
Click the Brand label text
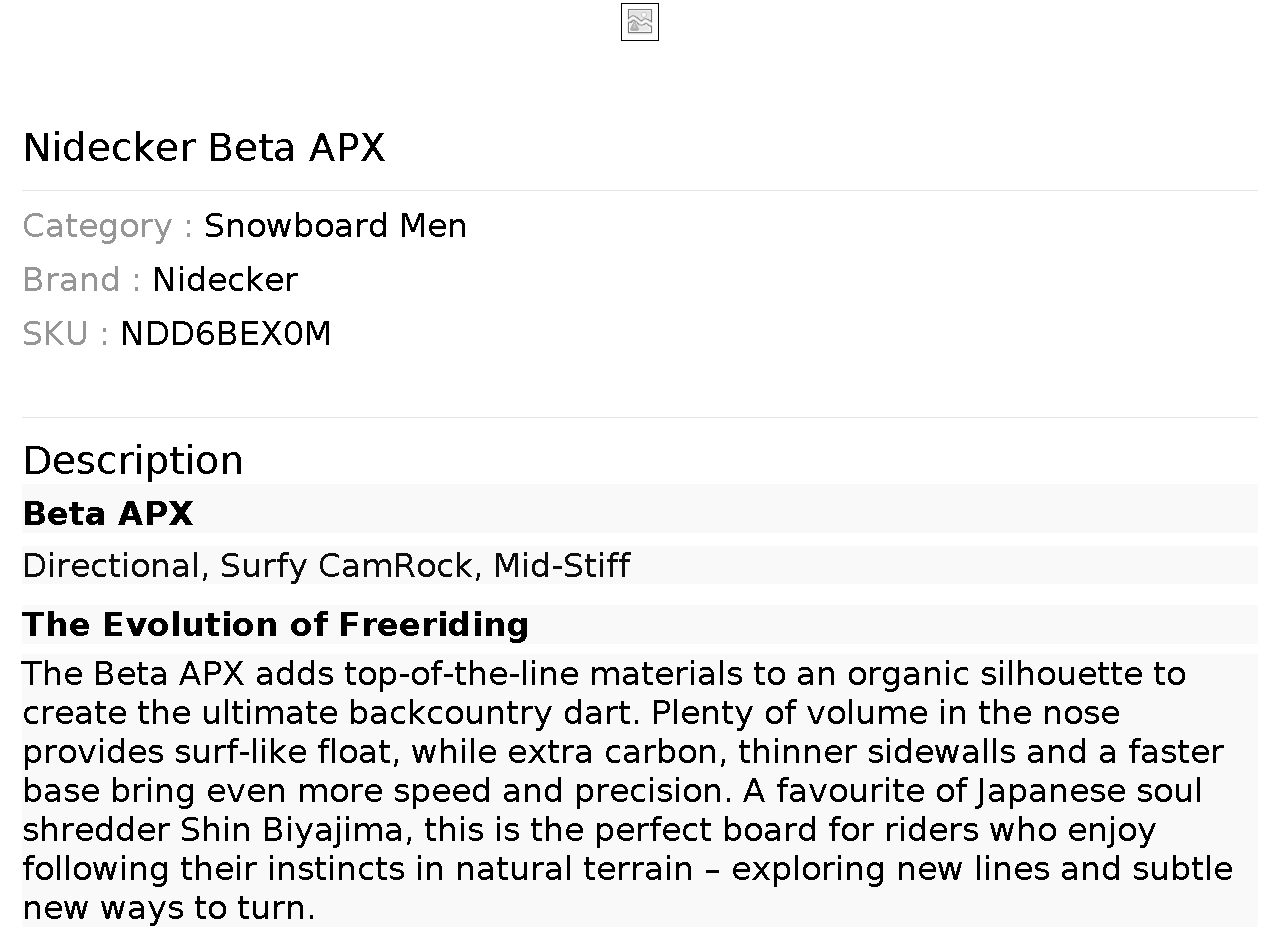point(71,280)
